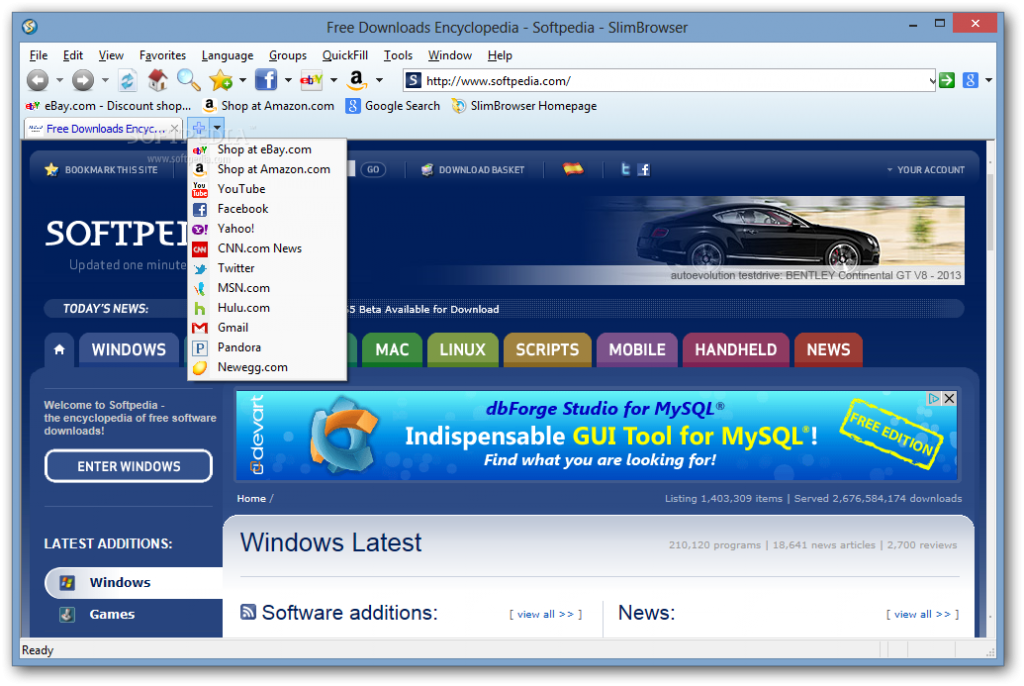The width and height of the screenshot is (1024, 686).
Task: Go to Home via house icon
Action: point(157,80)
